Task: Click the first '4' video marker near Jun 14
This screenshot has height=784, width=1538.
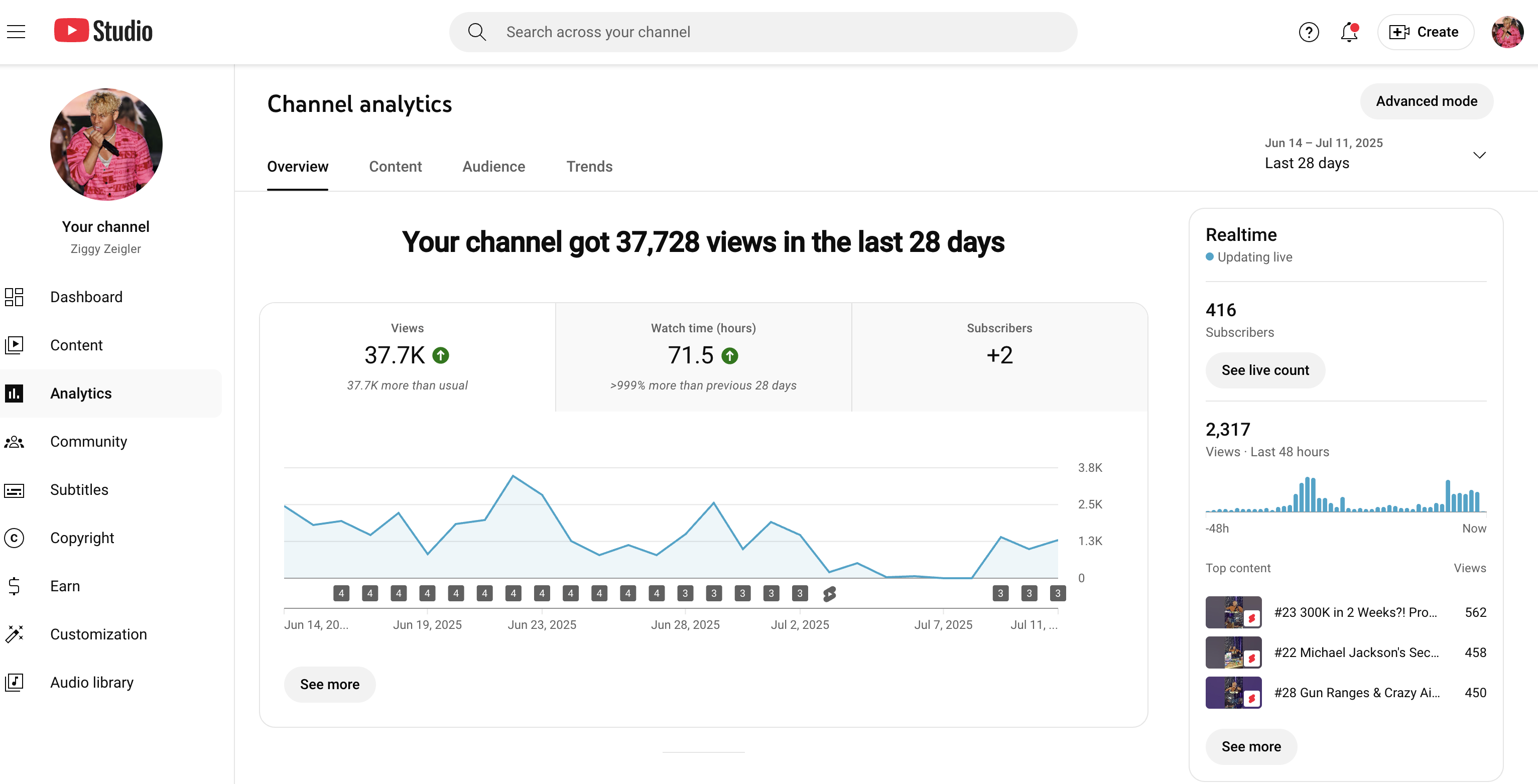Action: point(341,594)
